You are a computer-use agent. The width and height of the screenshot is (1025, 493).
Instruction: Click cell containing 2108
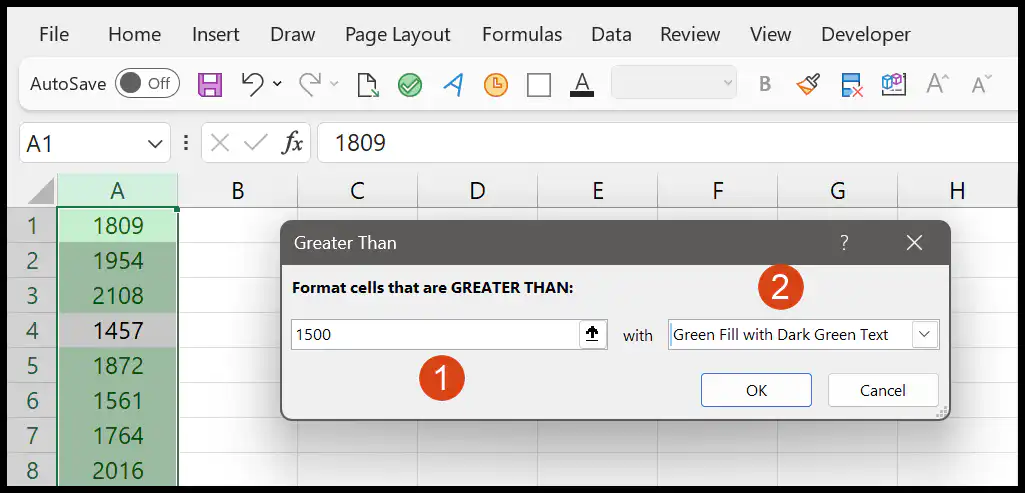[x=118, y=296]
